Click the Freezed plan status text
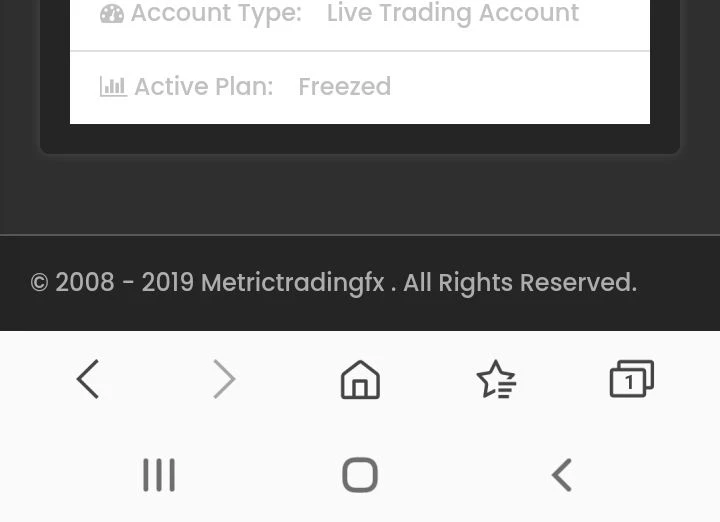Screen dimensions: 720x522 pyautogui.click(x=344, y=87)
